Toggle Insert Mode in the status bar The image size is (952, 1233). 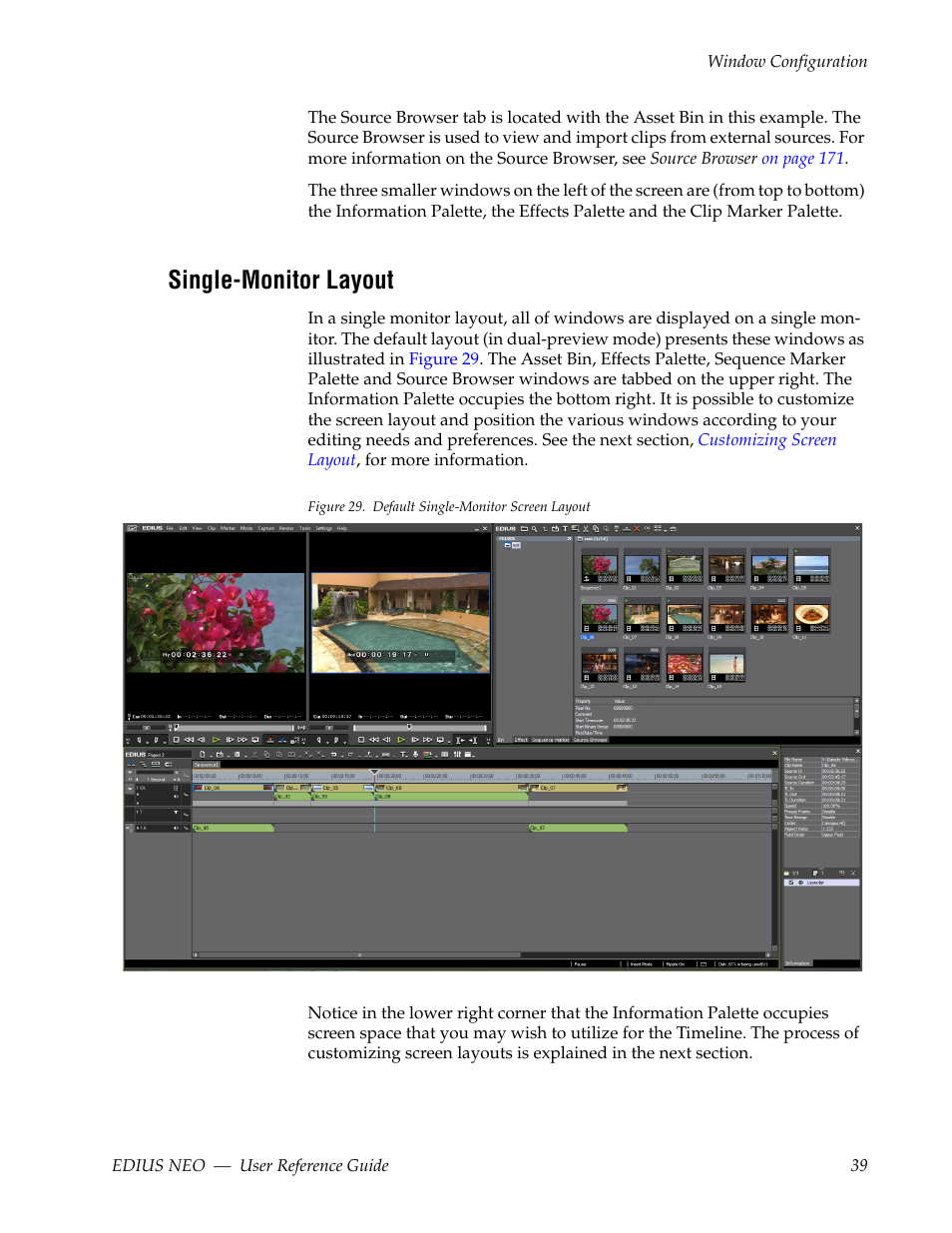tap(642, 964)
